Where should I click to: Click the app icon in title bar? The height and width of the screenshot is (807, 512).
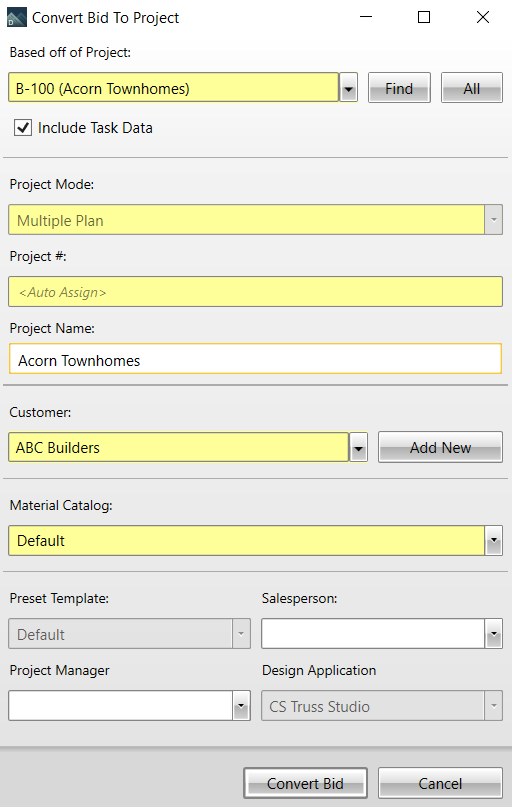click(16, 17)
